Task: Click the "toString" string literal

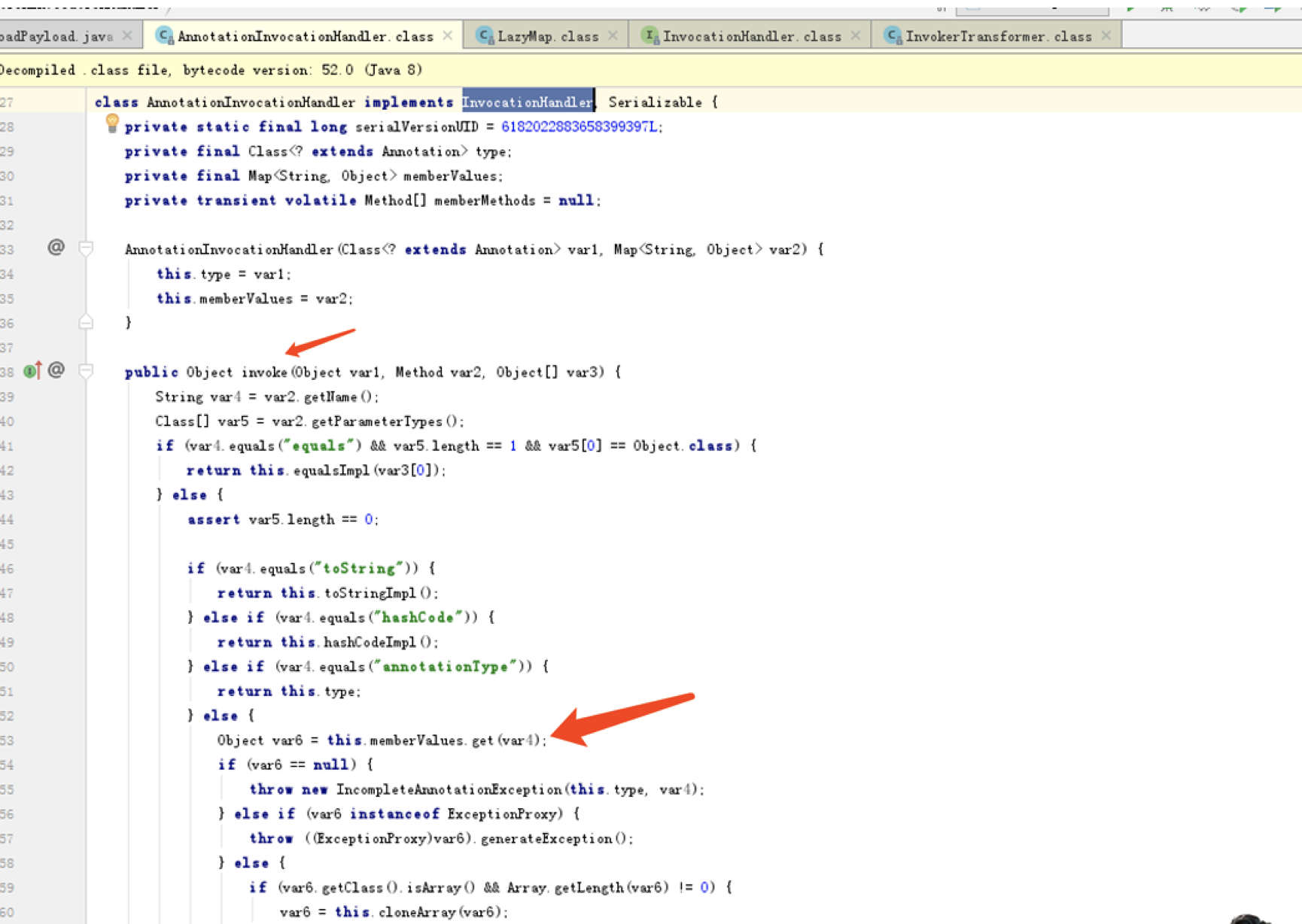Action: coord(358,569)
